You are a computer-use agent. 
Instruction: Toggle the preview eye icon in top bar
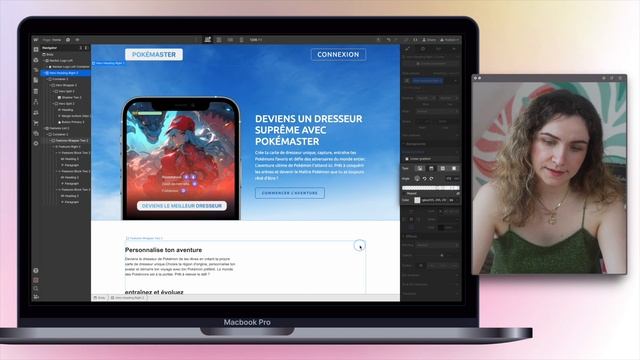point(77,40)
